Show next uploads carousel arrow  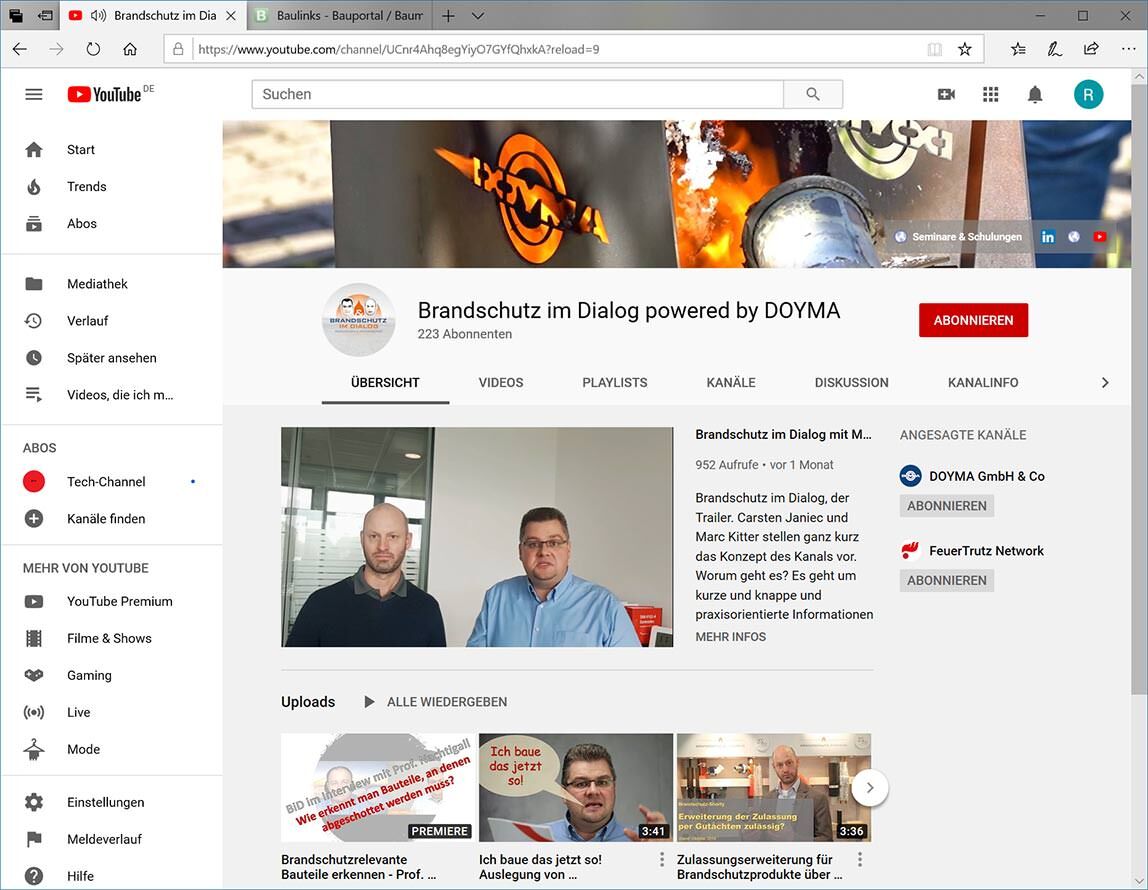point(870,788)
